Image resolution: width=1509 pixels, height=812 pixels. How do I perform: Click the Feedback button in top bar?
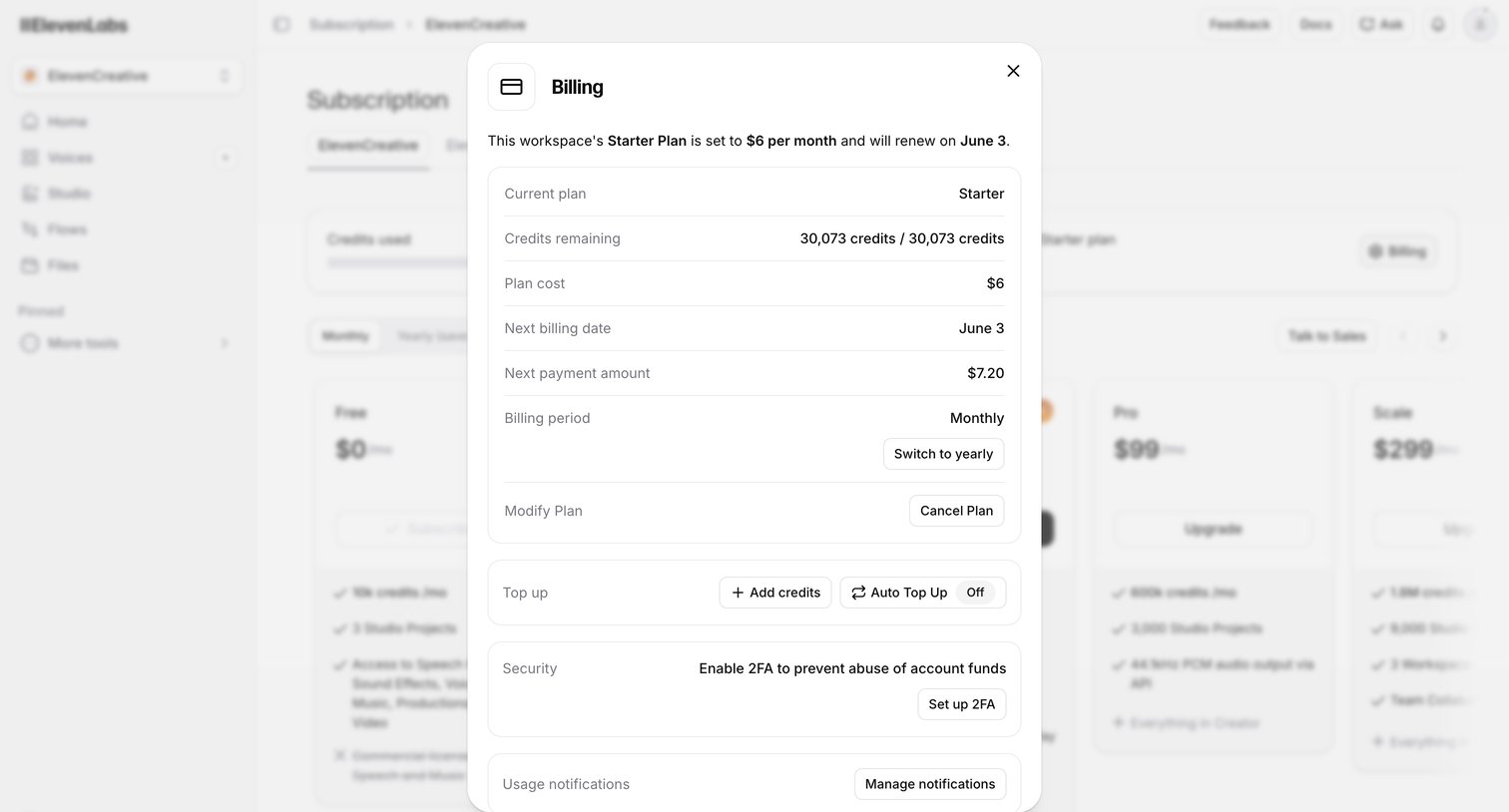[1240, 24]
